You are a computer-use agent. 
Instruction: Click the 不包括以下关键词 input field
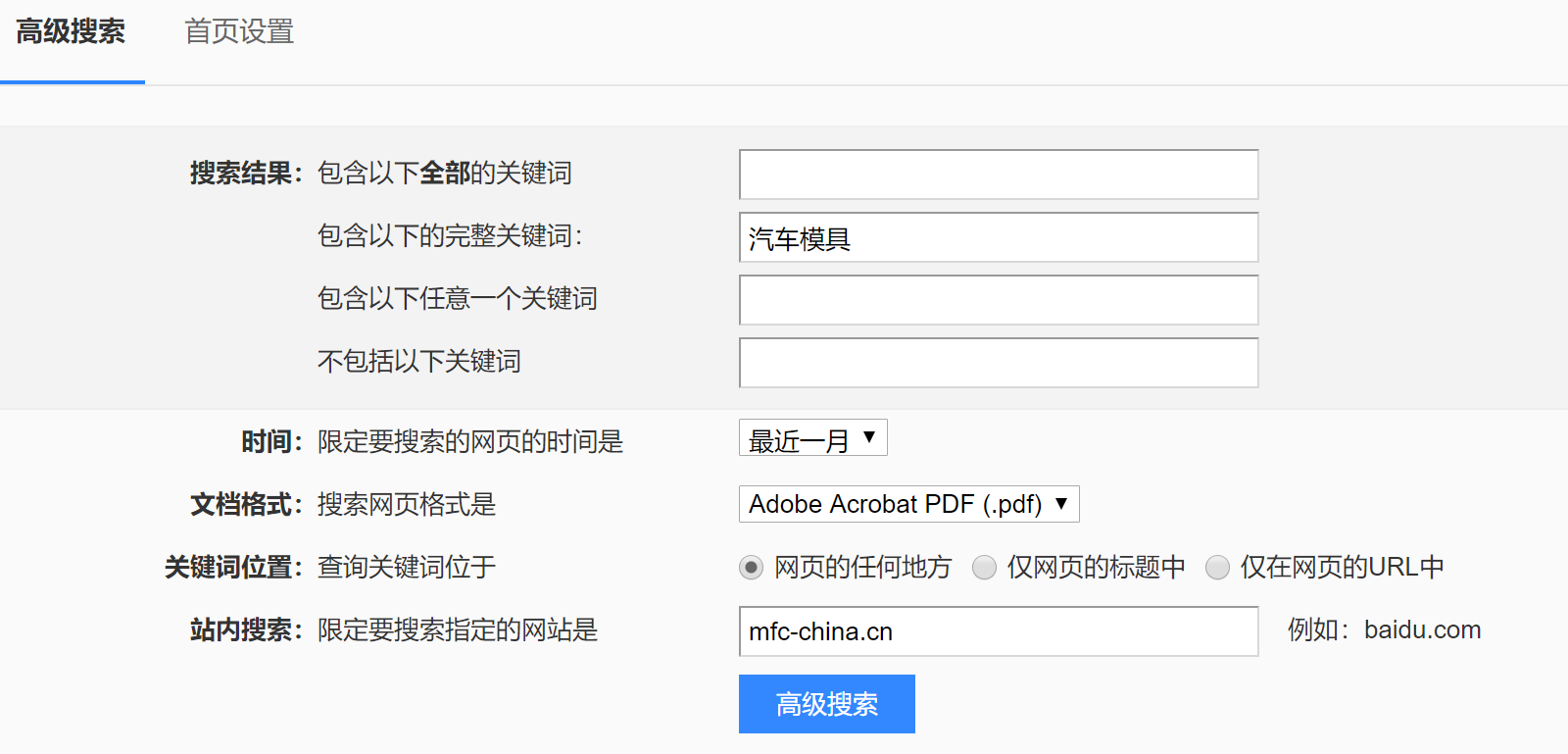[998, 363]
